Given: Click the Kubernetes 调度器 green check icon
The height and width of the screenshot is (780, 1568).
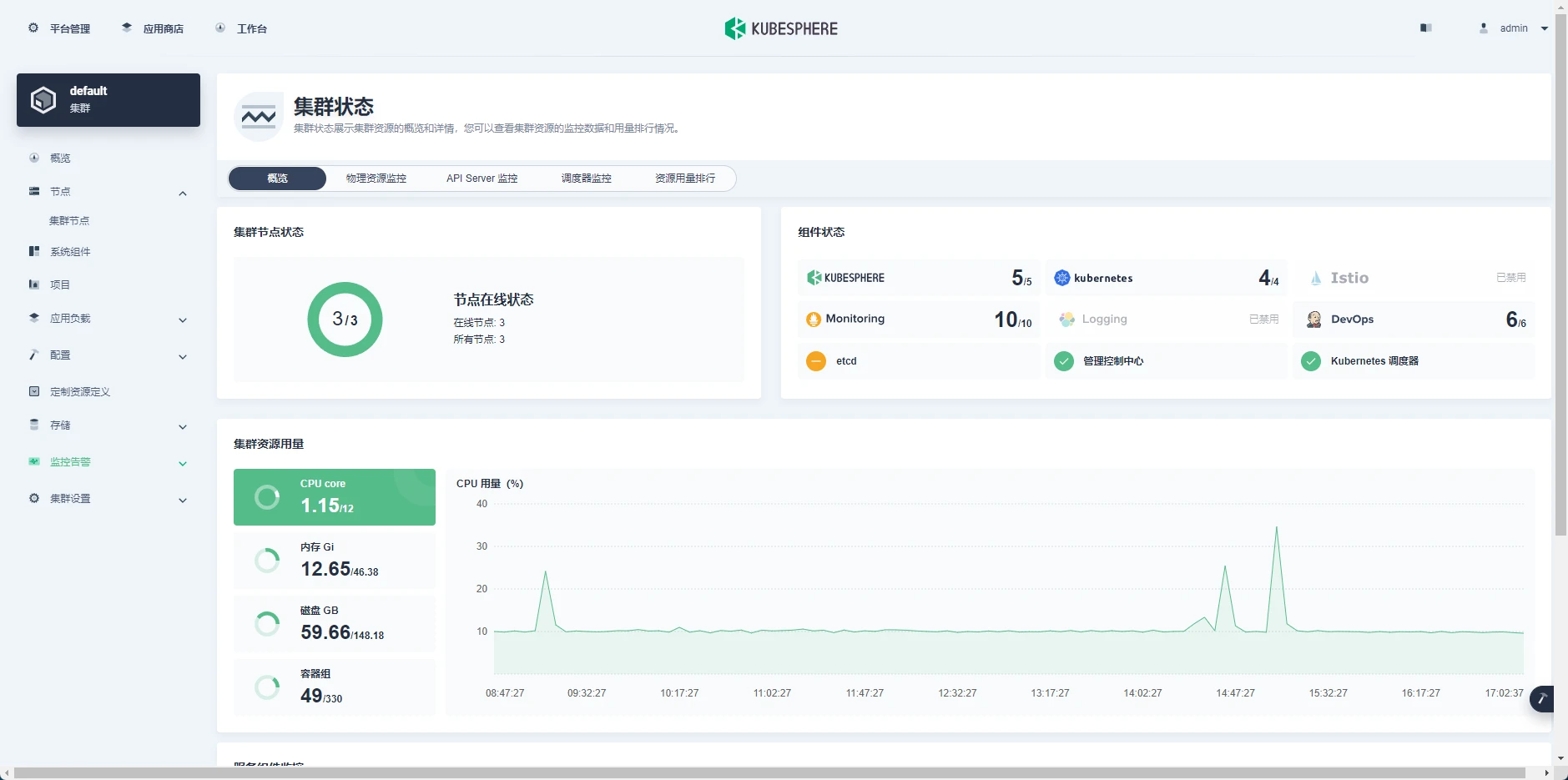Looking at the screenshot, I should tap(1311, 361).
